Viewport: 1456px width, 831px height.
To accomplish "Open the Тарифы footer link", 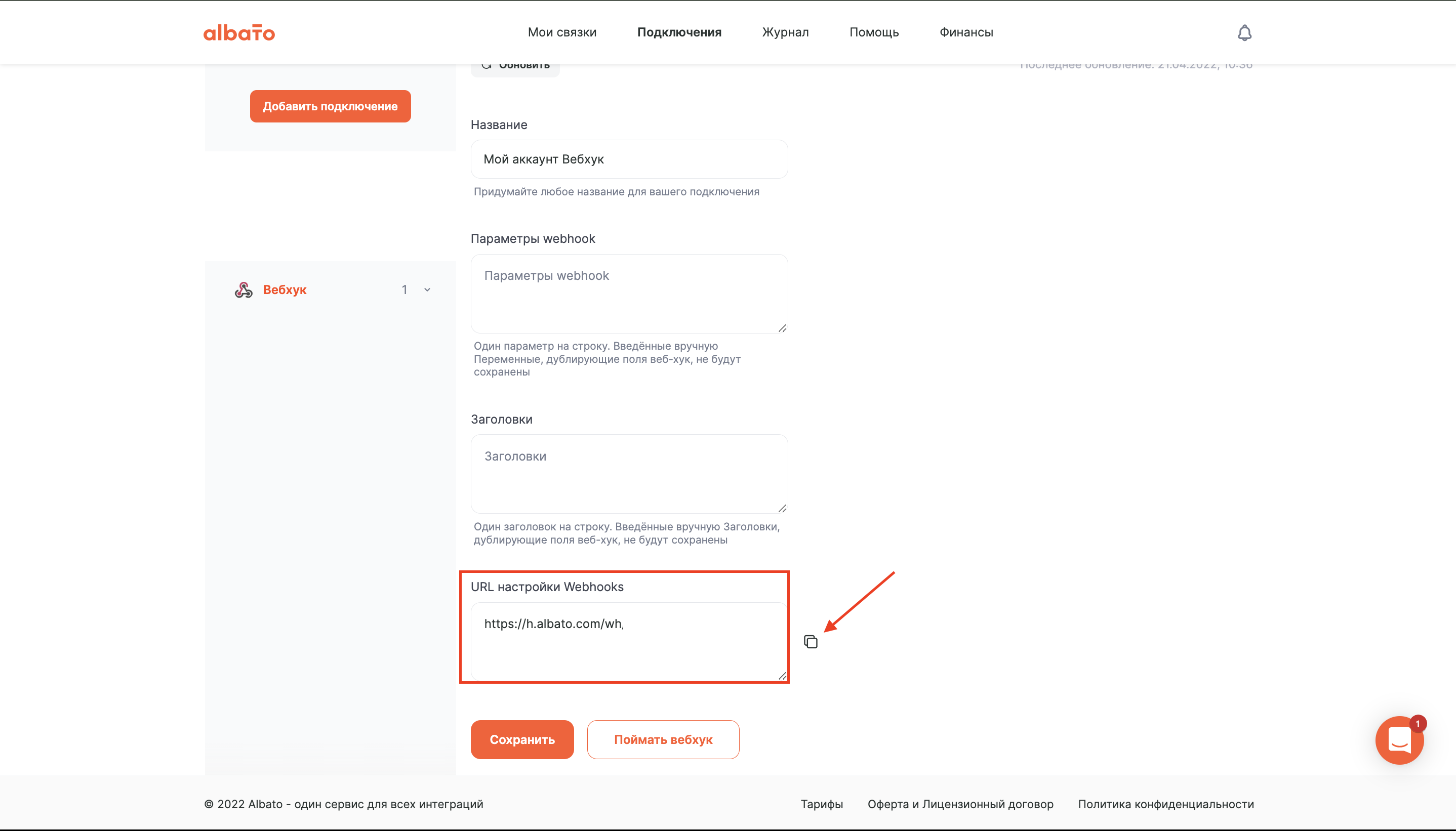I will (x=822, y=804).
